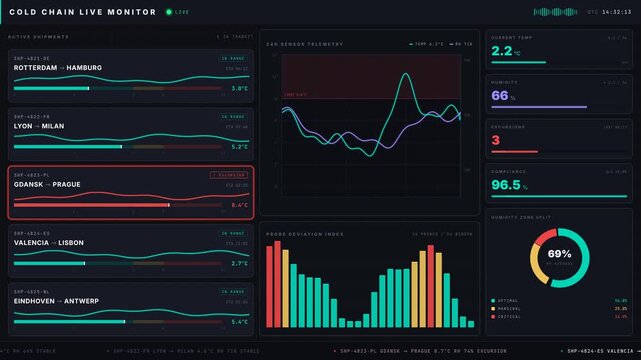Click the ACTIVE SHIPMENTS section heading
Viewport: 641px width, 360px height.
pyautogui.click(x=38, y=37)
